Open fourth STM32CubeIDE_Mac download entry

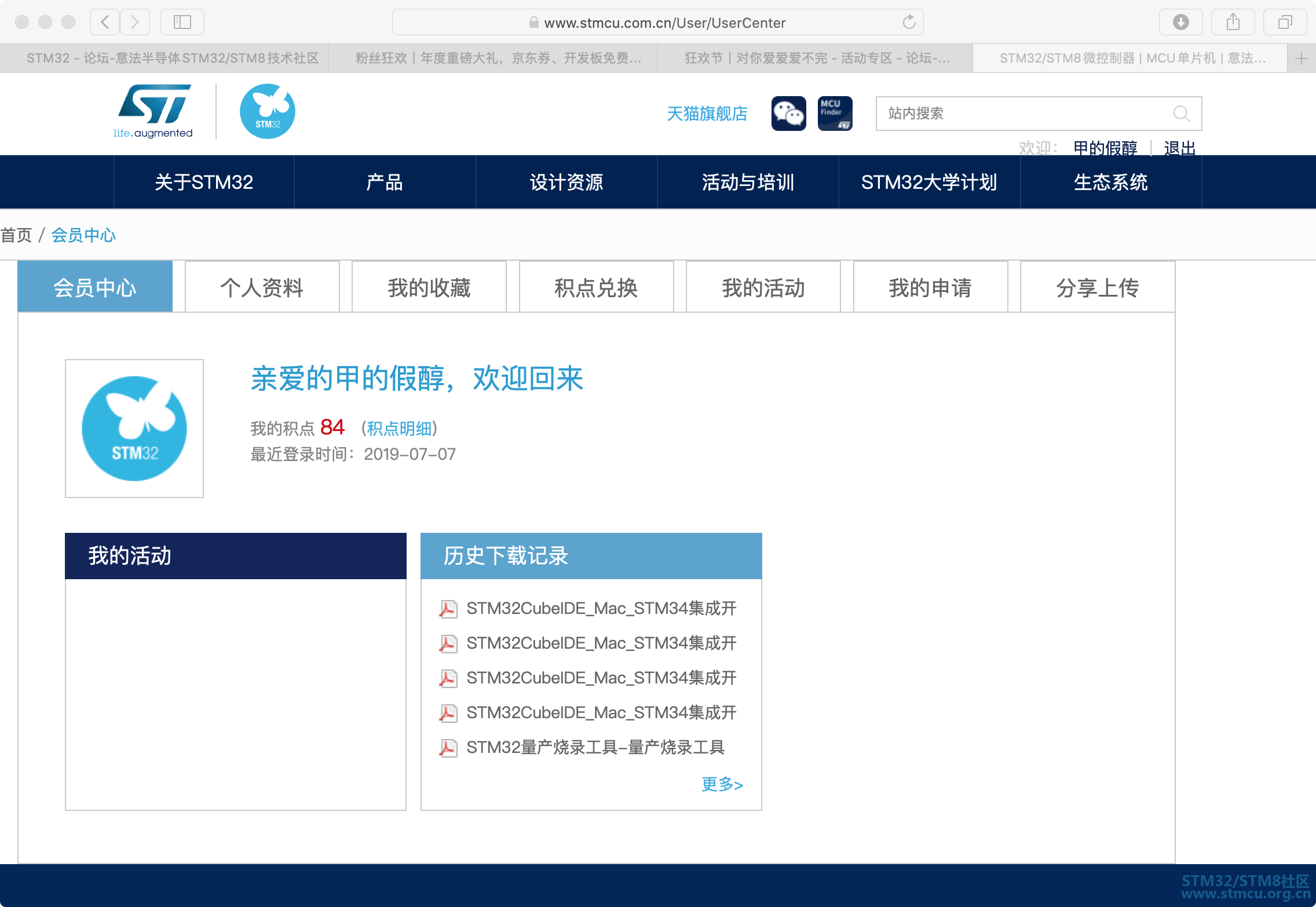tap(601, 713)
